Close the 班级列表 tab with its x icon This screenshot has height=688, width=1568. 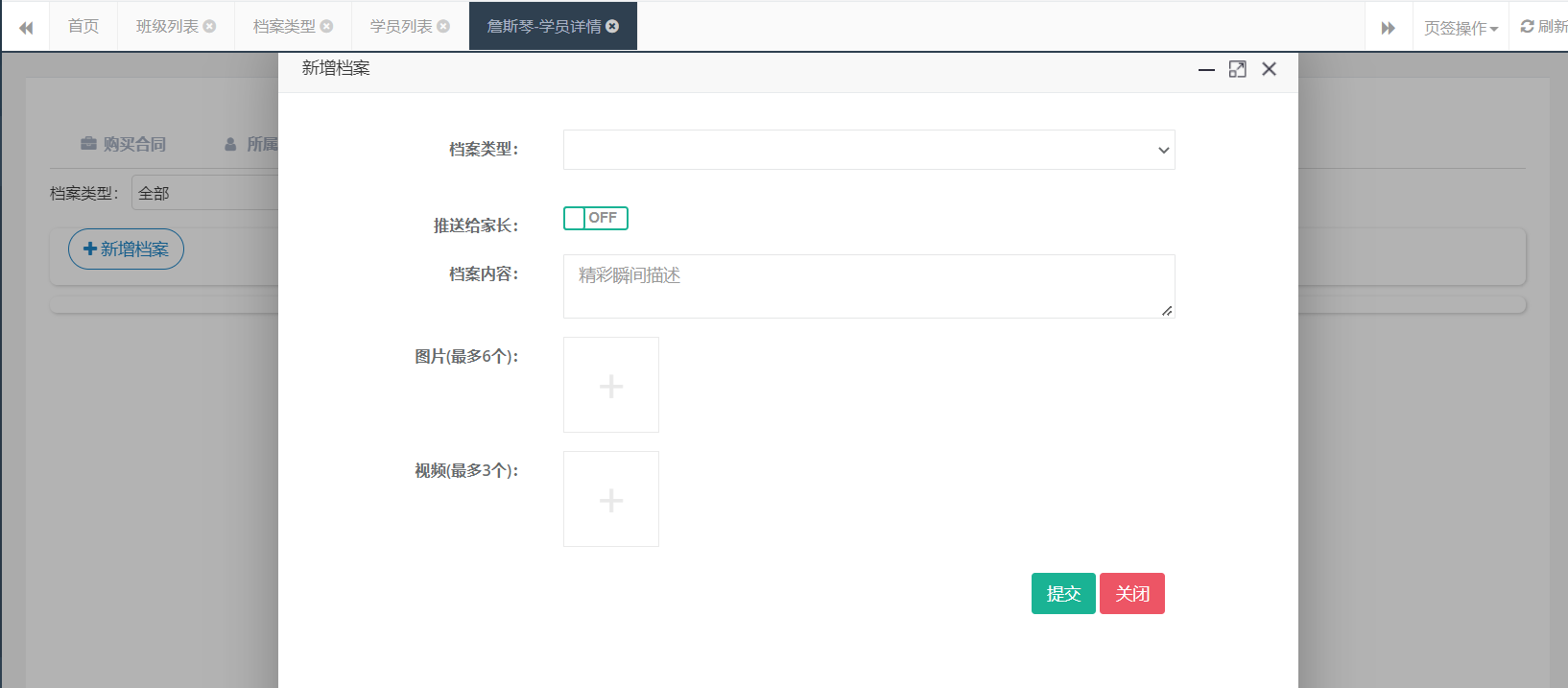click(x=209, y=27)
